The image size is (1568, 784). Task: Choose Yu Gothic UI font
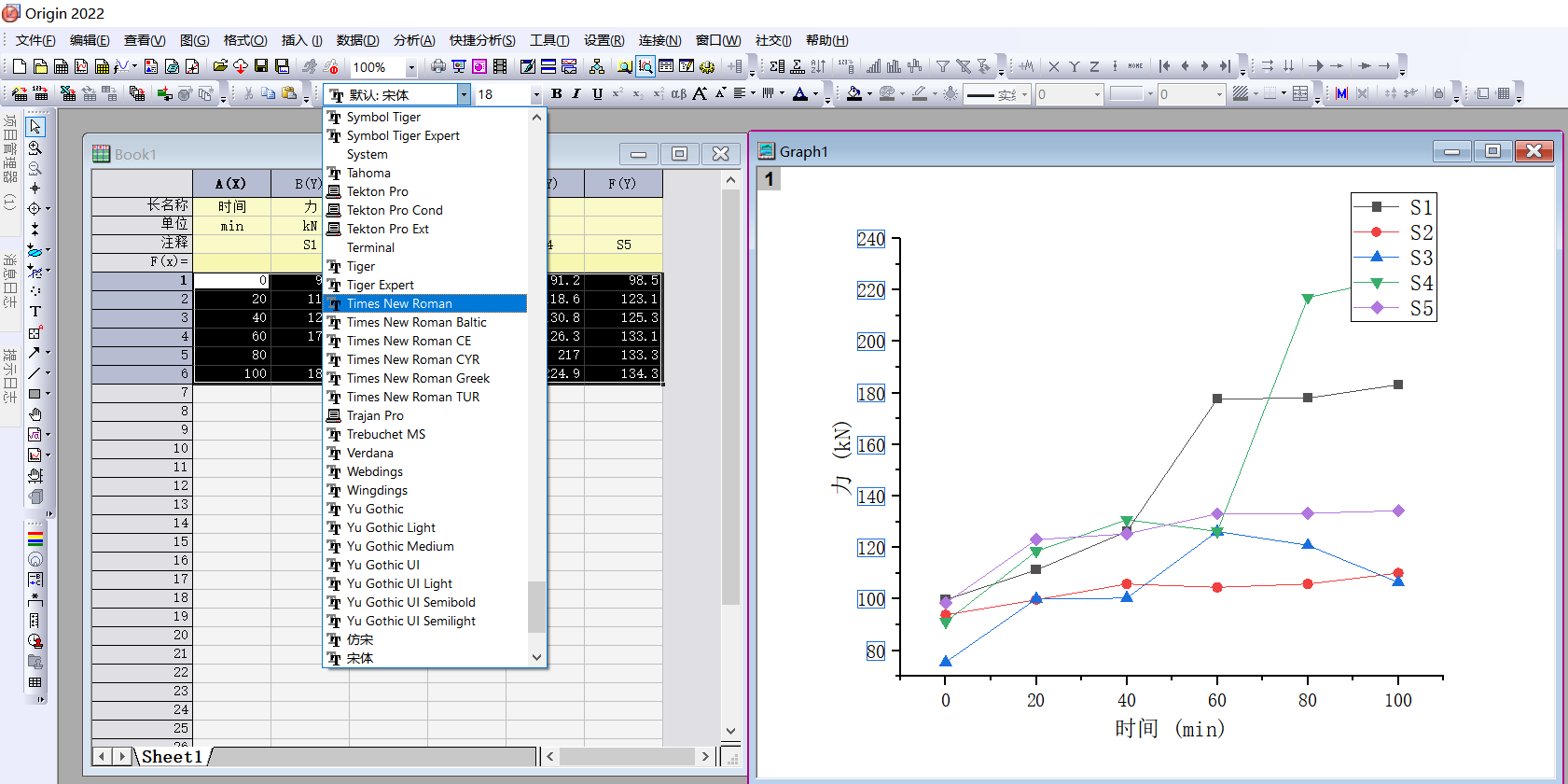pos(425,565)
